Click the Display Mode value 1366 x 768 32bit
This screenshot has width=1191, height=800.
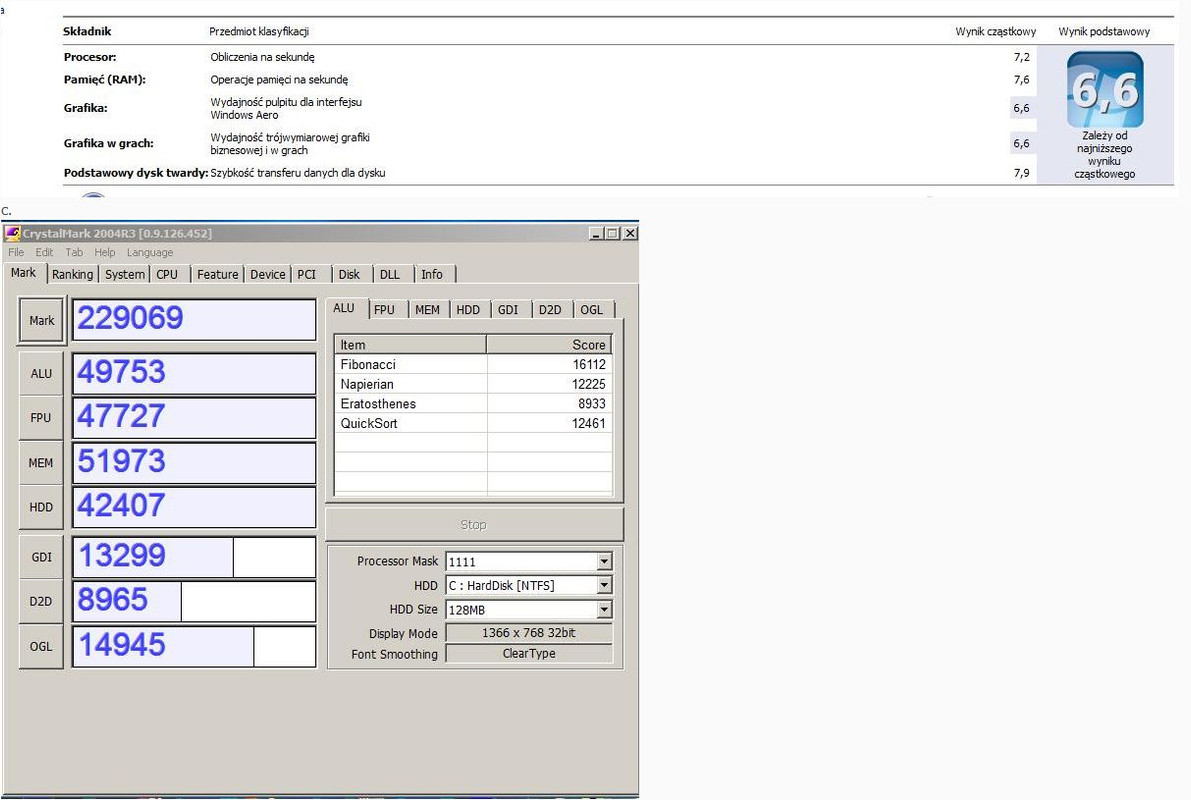point(529,633)
